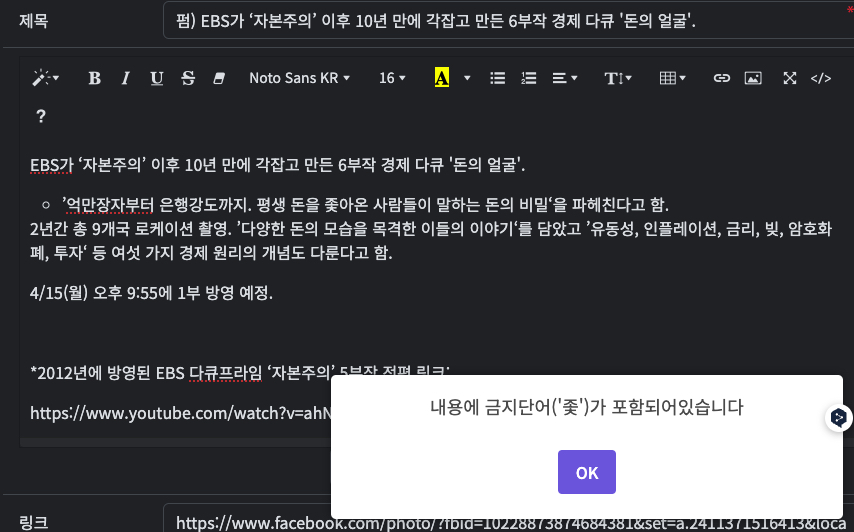Open the font size 16 dropdown
This screenshot has width=854, height=532.
point(392,78)
